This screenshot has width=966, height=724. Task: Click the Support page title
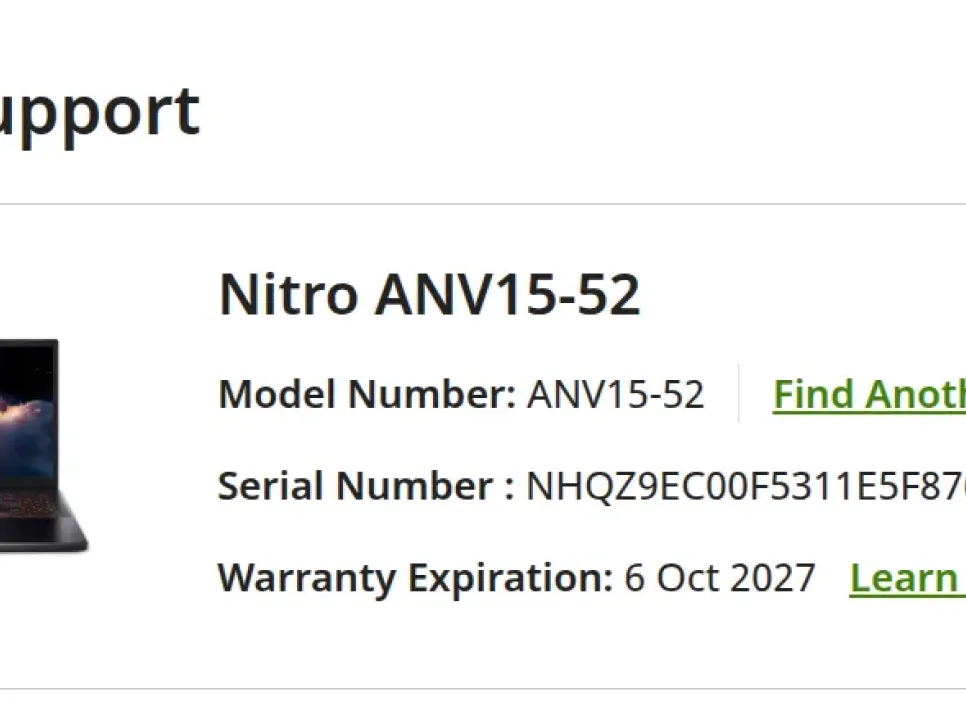point(98,110)
